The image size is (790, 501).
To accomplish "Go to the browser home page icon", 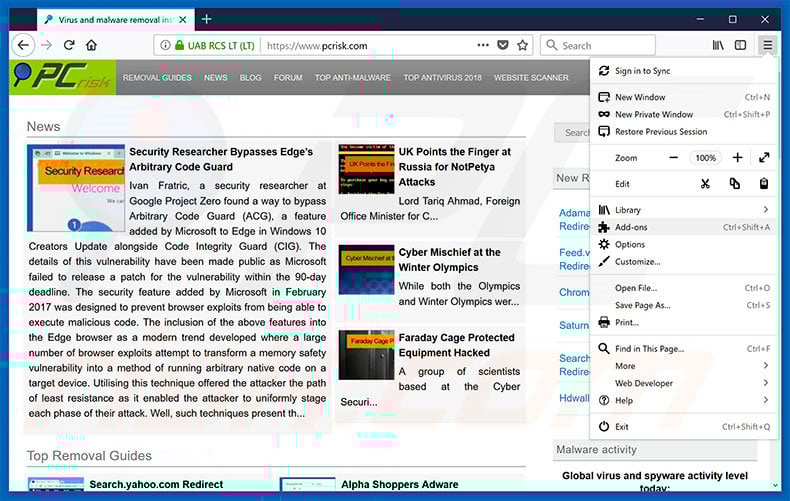I will coord(91,45).
